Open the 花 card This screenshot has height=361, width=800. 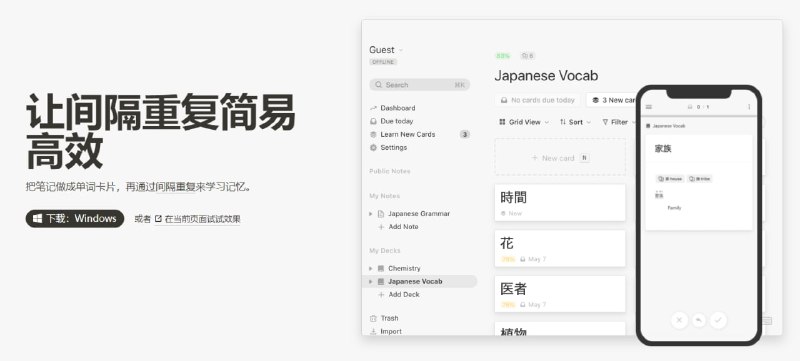pos(560,248)
